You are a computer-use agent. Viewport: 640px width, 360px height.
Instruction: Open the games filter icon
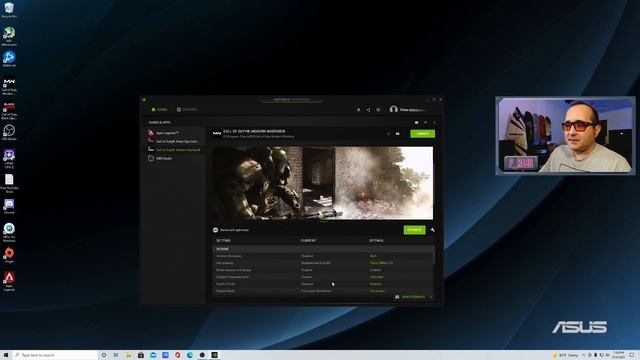[x=425, y=122]
